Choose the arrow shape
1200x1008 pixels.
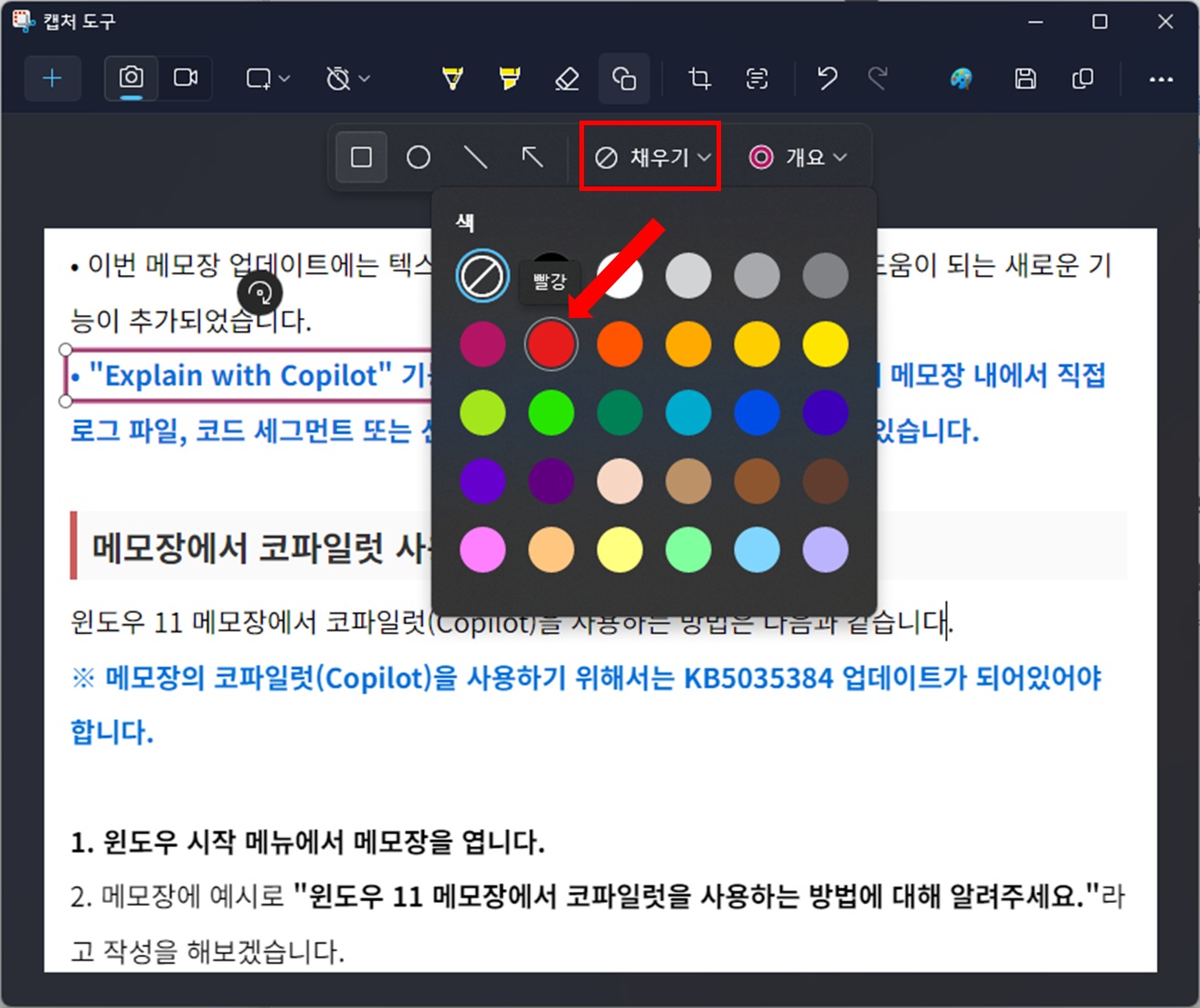532,157
